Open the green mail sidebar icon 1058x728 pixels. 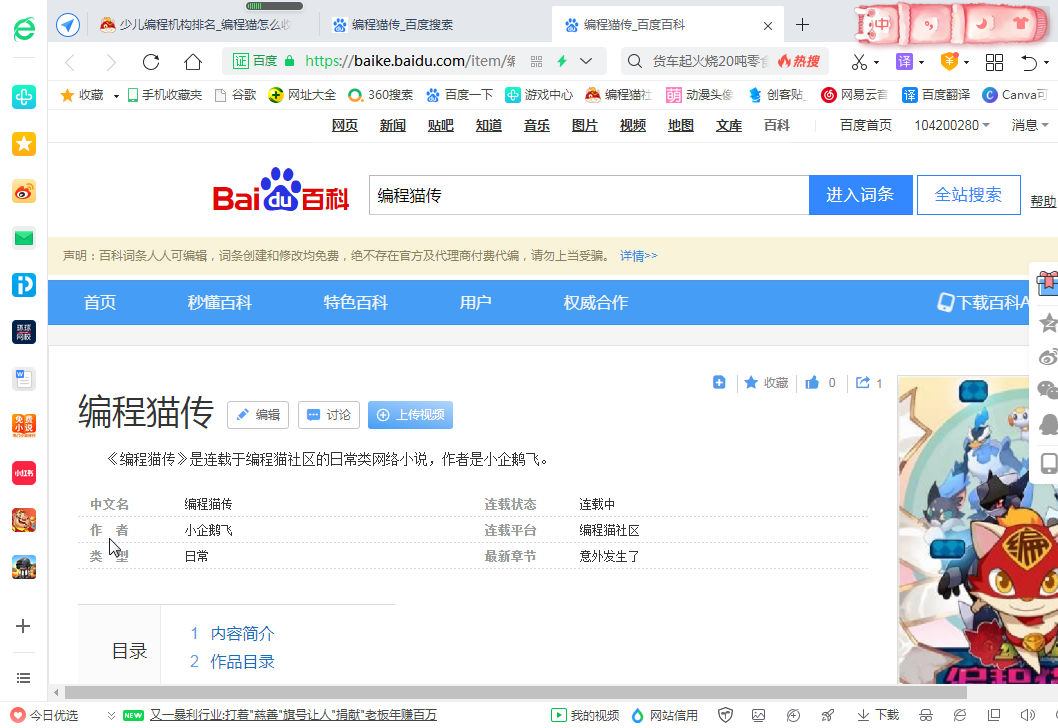click(24, 238)
